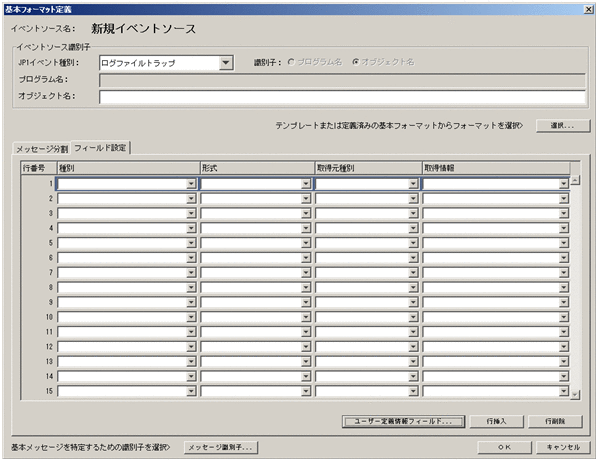This screenshot has width=600, height=463.
Task: Click the キャンセル button
Action: pos(563,447)
